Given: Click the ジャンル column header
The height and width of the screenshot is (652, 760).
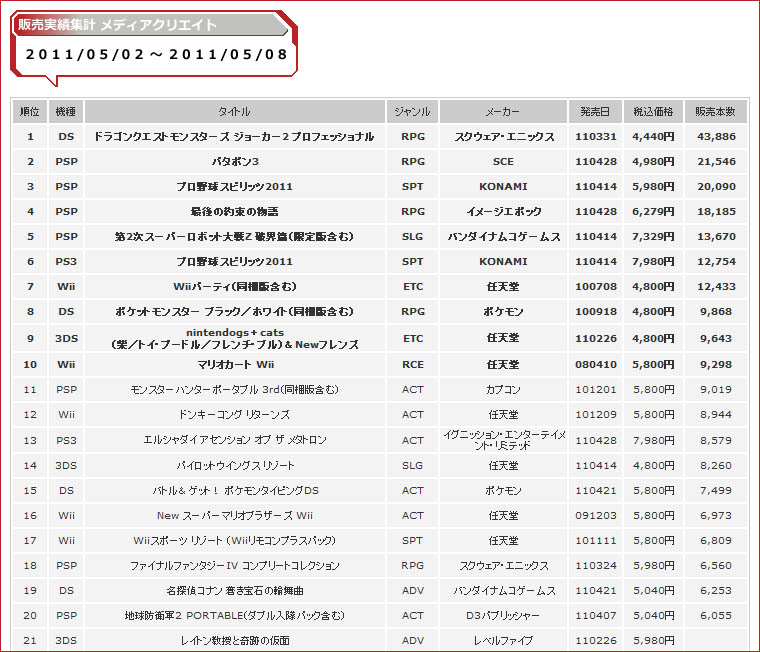Looking at the screenshot, I should click(412, 111).
